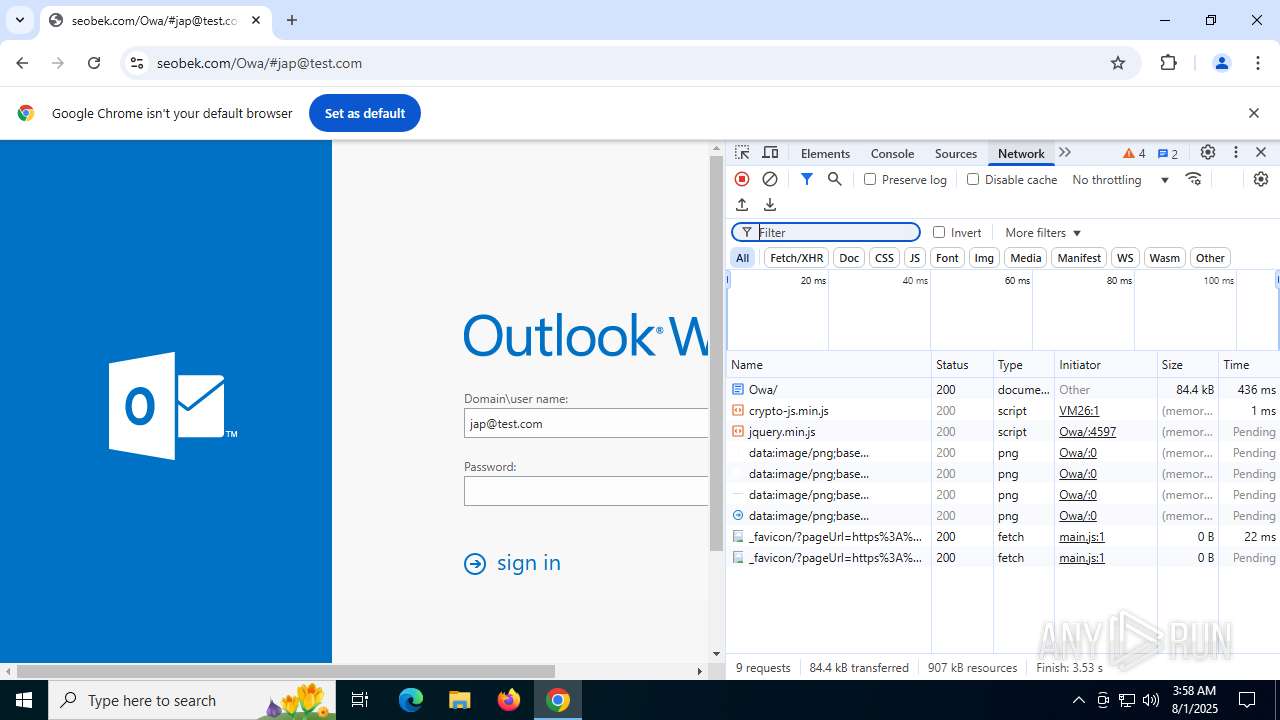Viewport: 1280px width, 720px height.
Task: Select the Network tab
Action: coord(1021,153)
